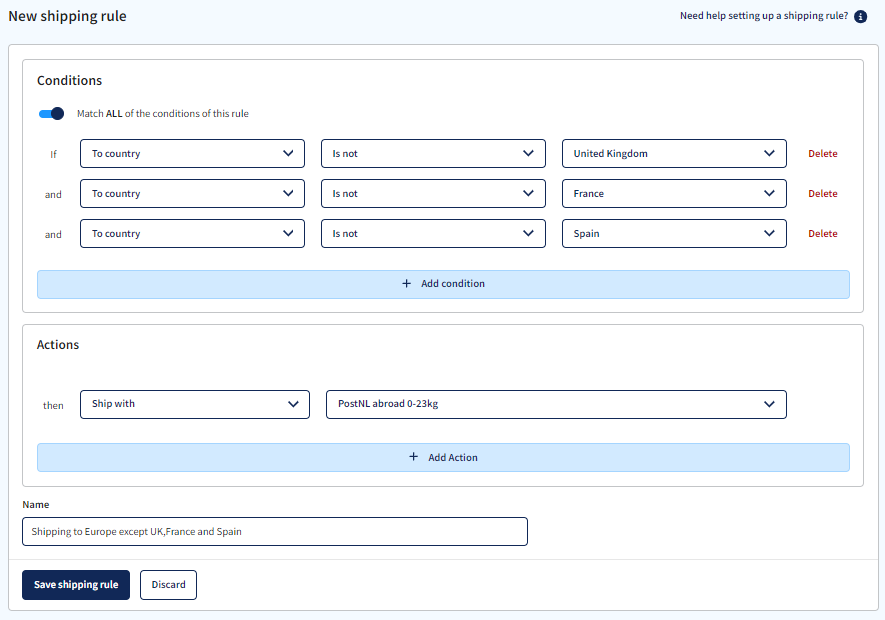This screenshot has width=885, height=620.
Task: Click the 'Actions' section heading
Action: coord(58,345)
